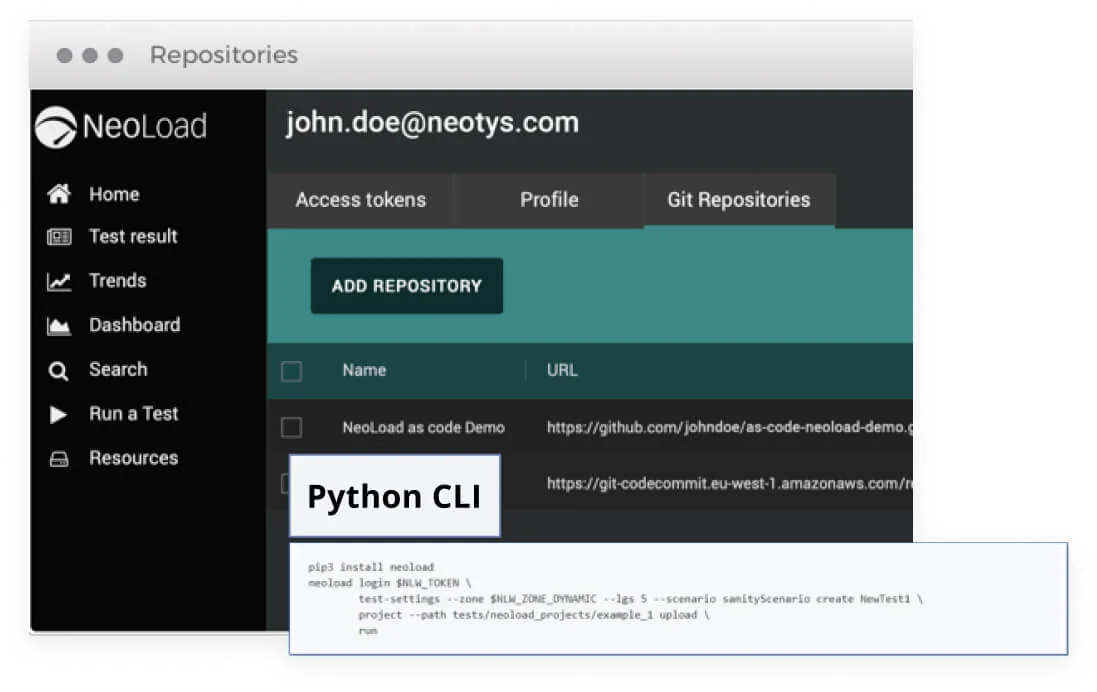Open the Dashboard area-chart icon
Screen dimensions: 1097x692
tap(59, 326)
